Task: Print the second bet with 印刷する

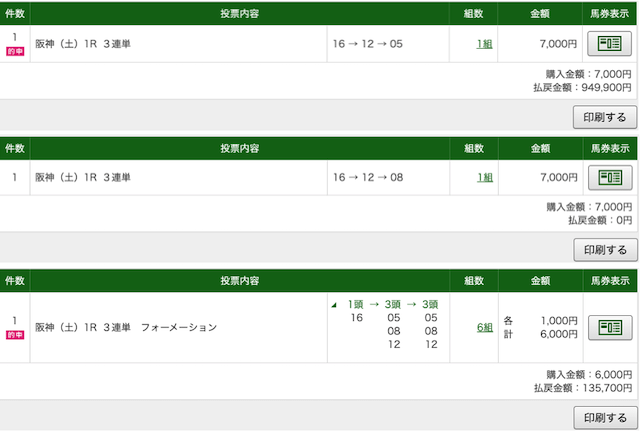Action: click(x=605, y=250)
